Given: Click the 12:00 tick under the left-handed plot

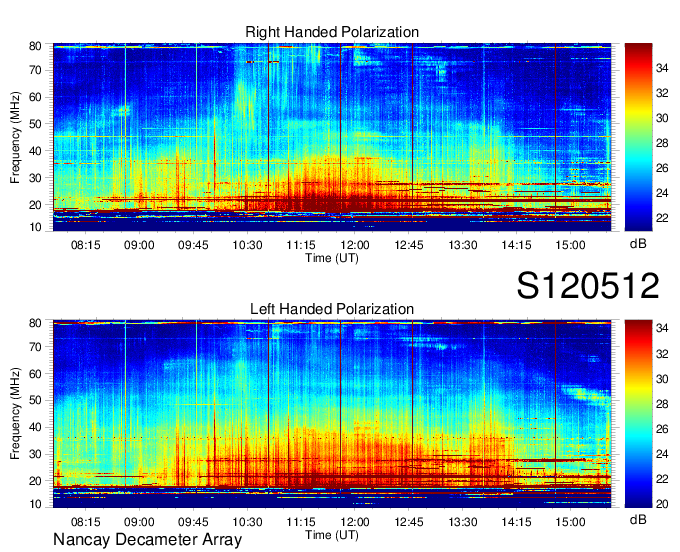Looking at the screenshot, I should pyautogui.click(x=355, y=522).
